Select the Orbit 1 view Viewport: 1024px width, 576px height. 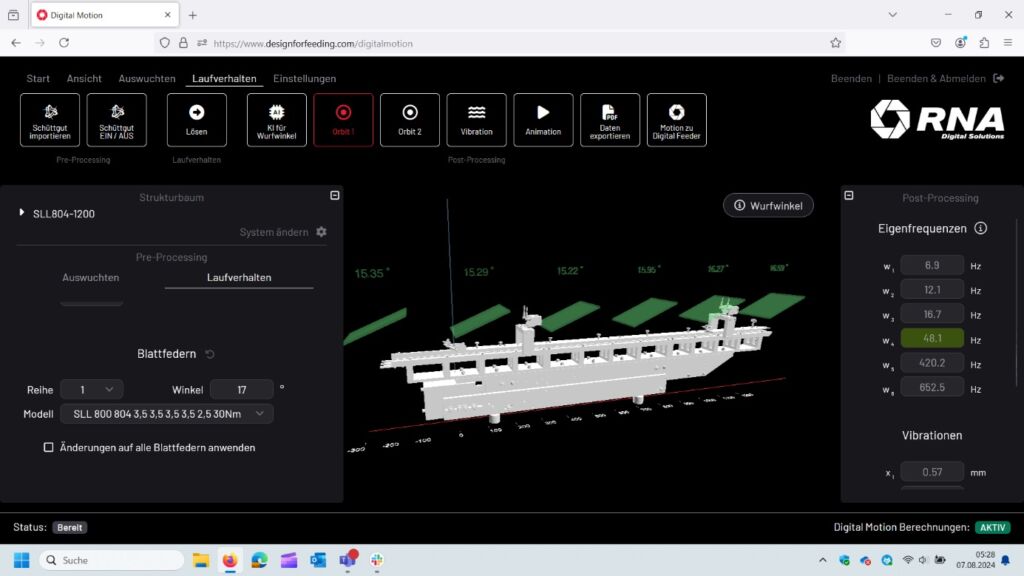coord(343,120)
